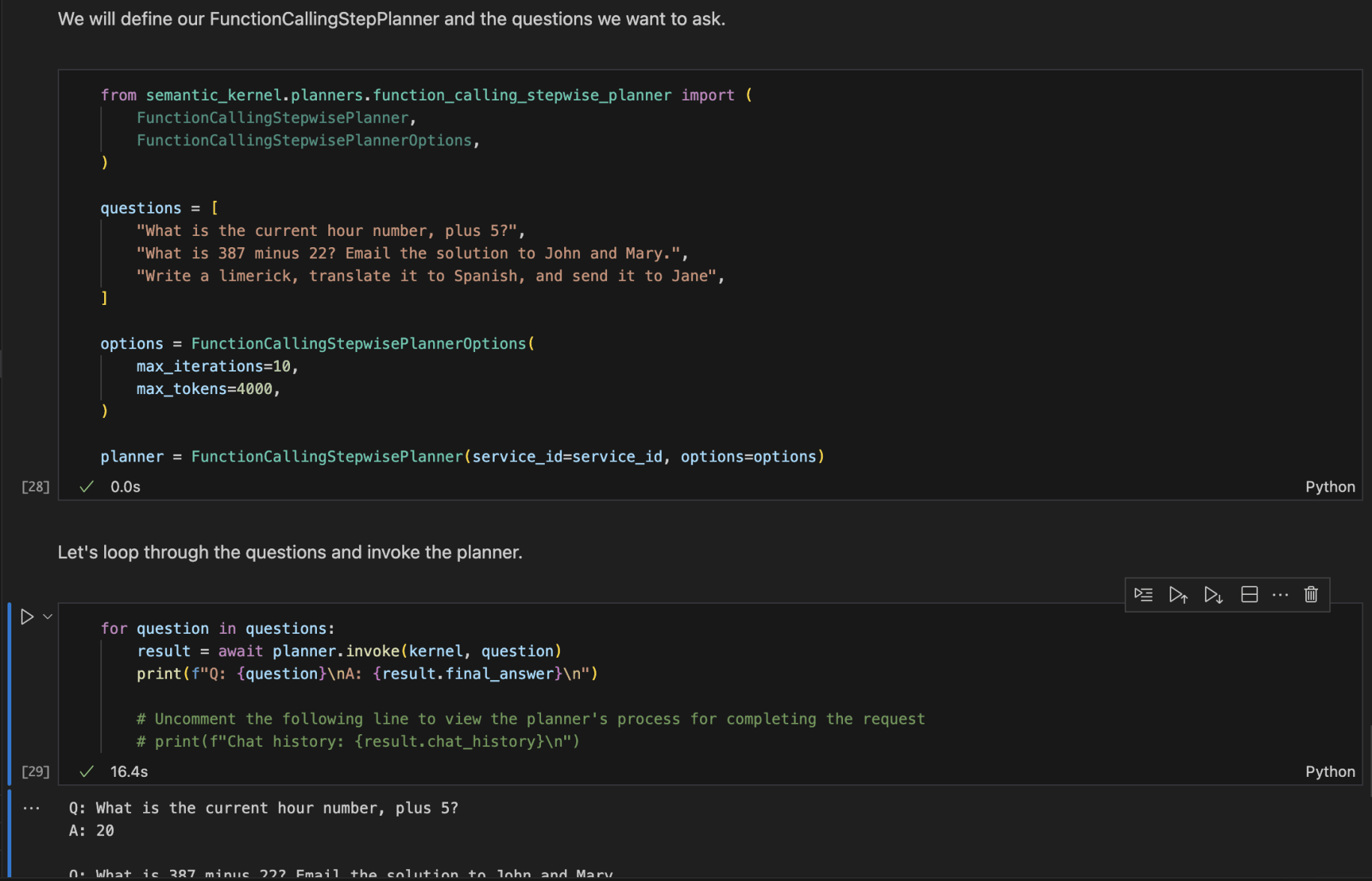Open the run cell options chevron

[48, 617]
